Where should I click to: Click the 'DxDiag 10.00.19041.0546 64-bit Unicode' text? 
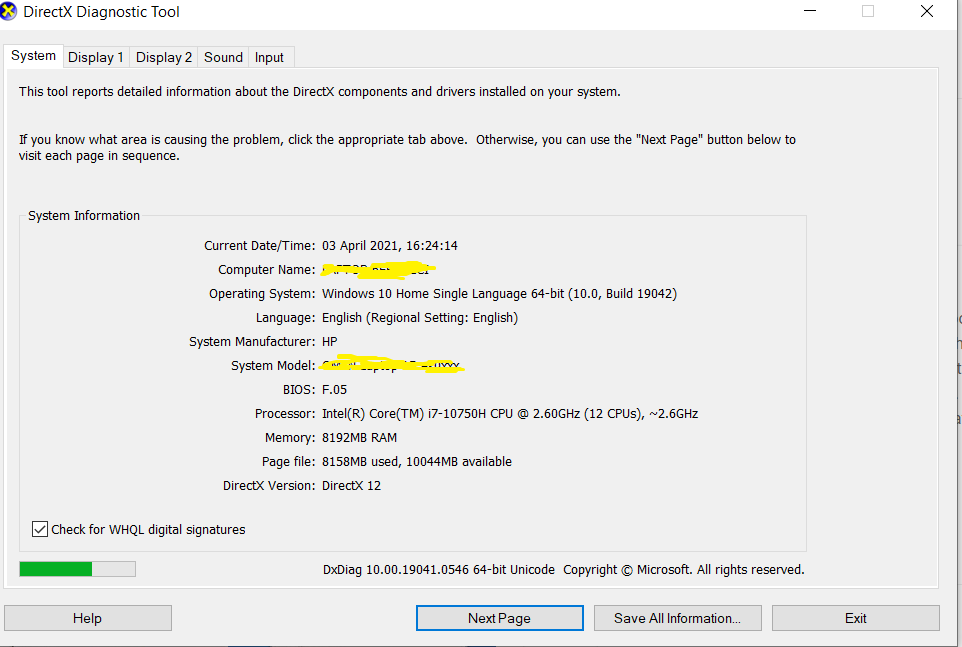point(439,570)
